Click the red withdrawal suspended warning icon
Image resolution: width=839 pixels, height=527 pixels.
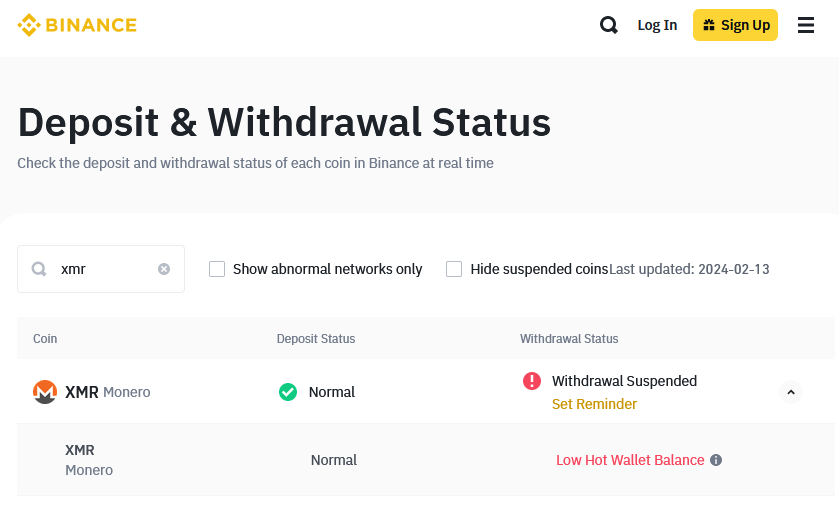pyautogui.click(x=532, y=381)
